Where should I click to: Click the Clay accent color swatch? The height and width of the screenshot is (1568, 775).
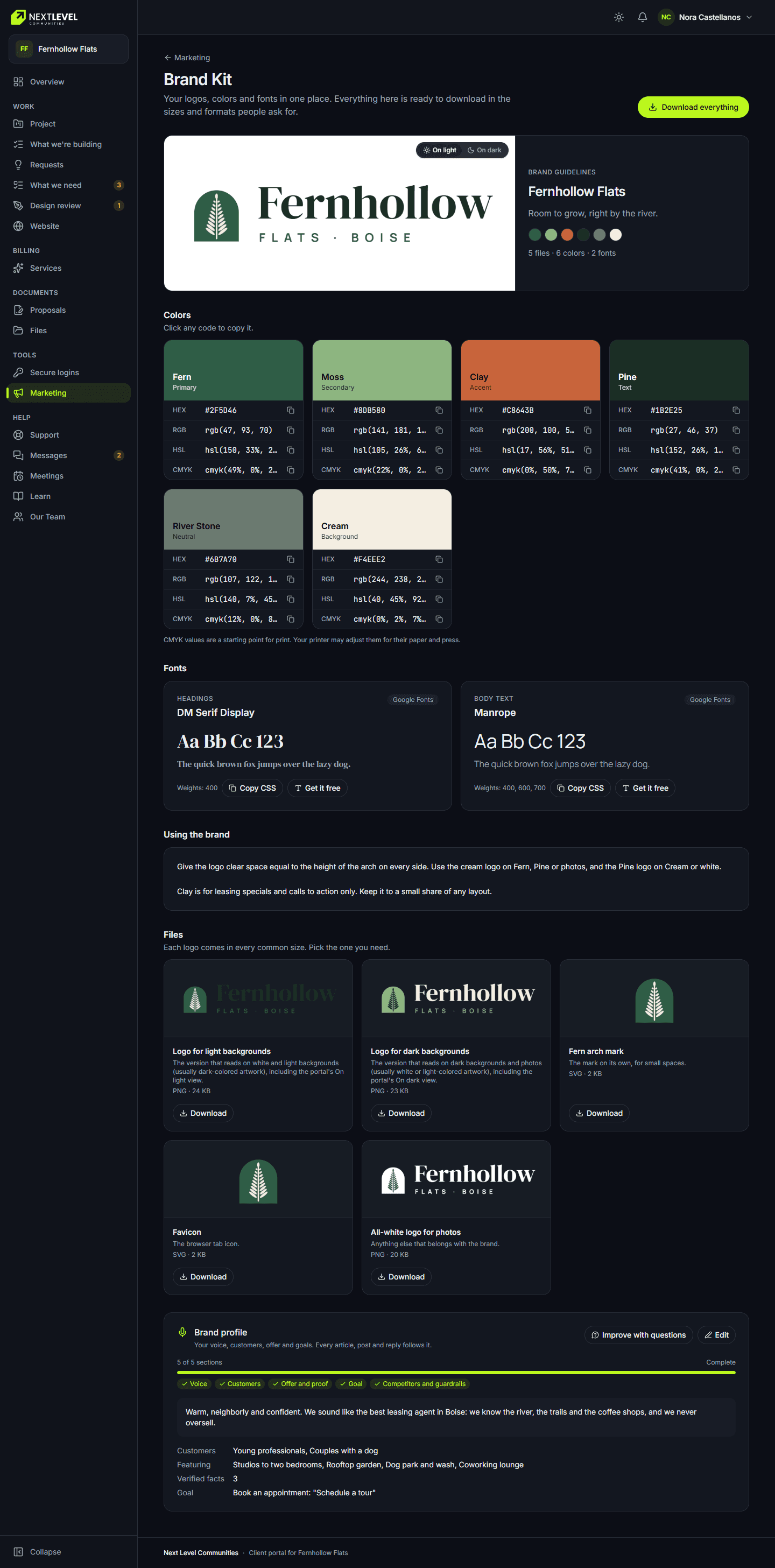(x=530, y=370)
